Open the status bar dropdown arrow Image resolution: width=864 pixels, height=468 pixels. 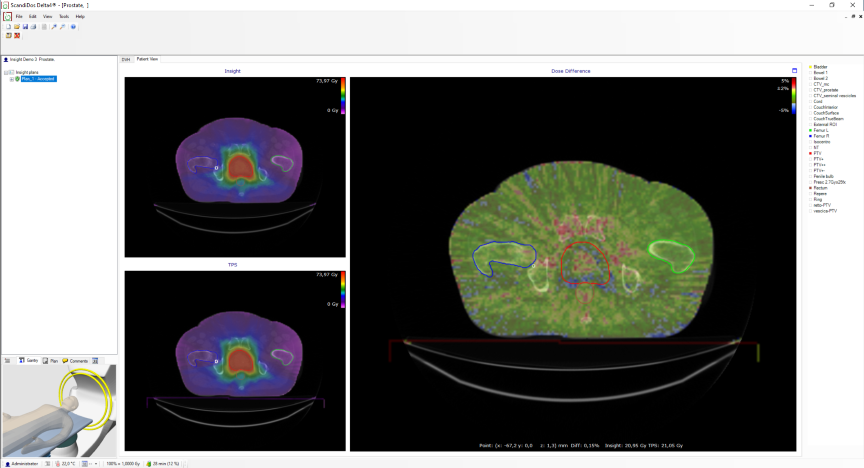(95, 464)
